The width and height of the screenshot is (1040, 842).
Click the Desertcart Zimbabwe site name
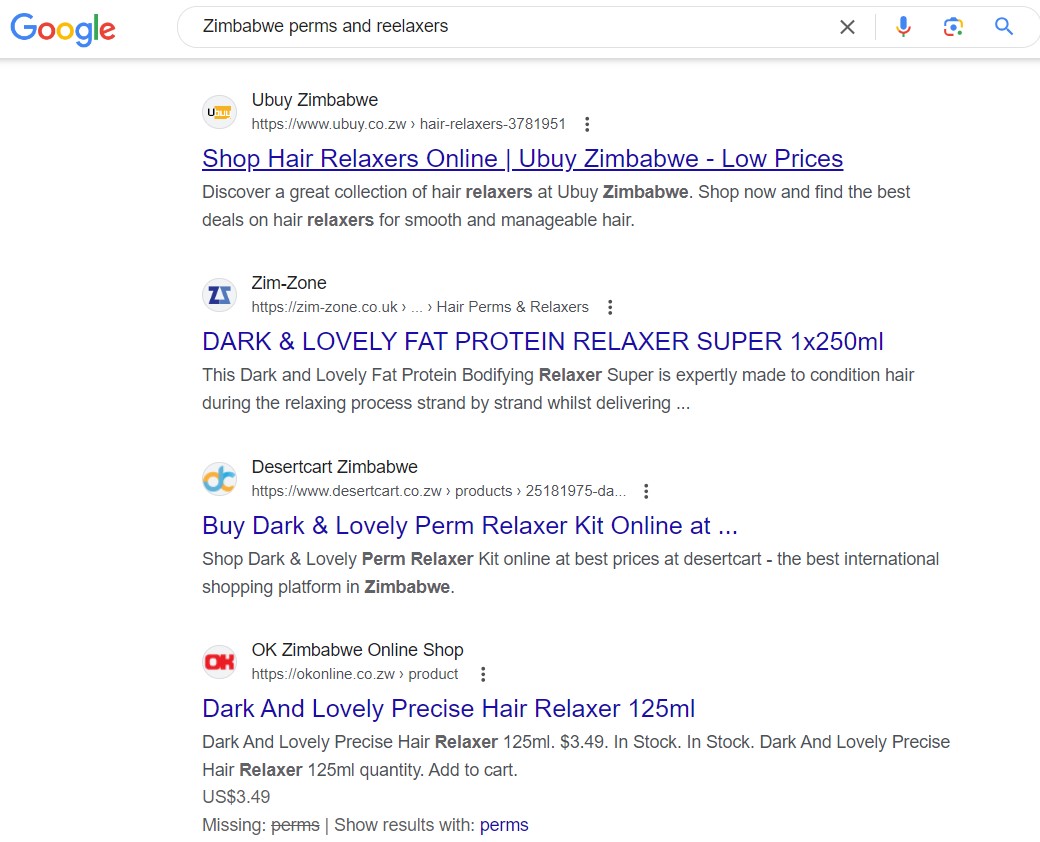(x=334, y=467)
